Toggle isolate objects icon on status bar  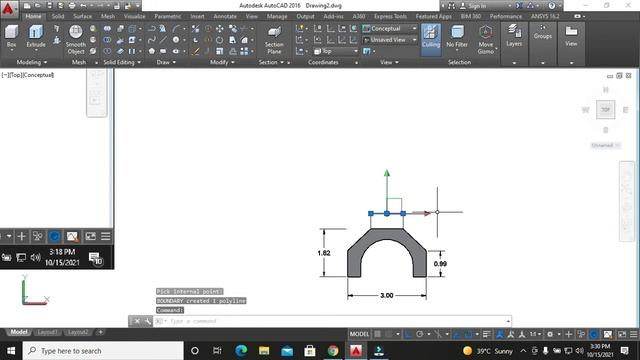tap(581, 334)
